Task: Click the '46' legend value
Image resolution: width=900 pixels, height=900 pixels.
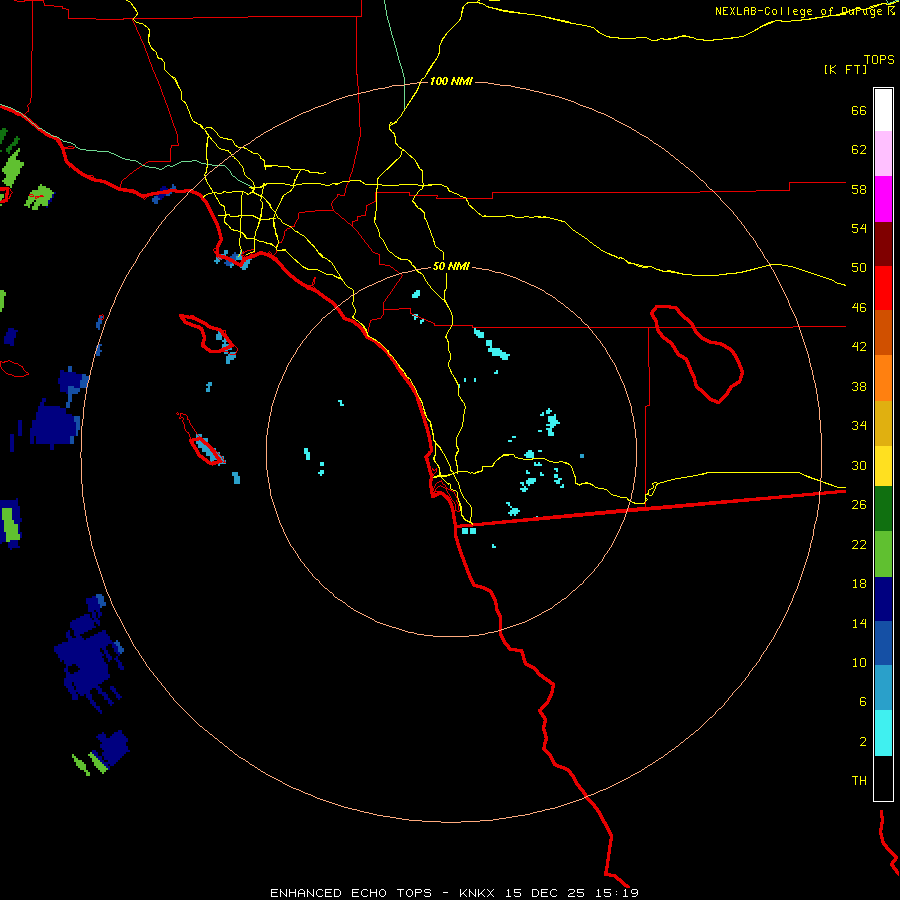Action: click(x=859, y=308)
